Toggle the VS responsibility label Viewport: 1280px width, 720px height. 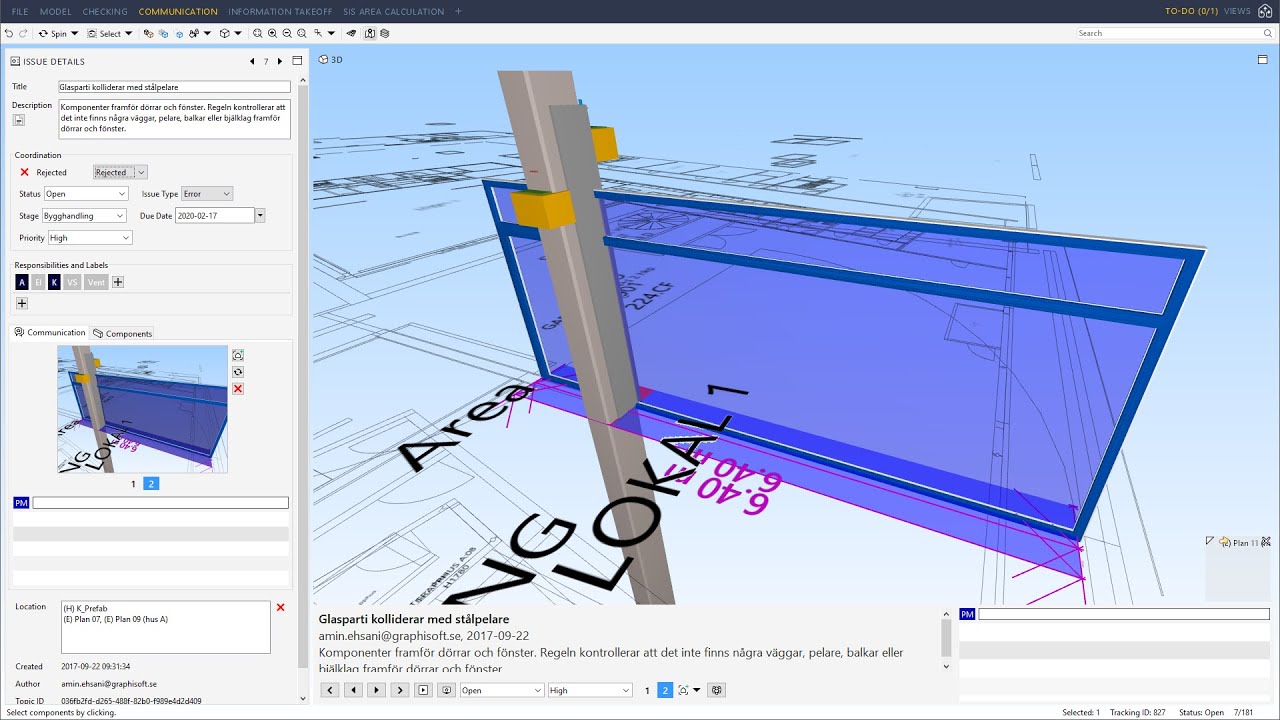pyautogui.click(x=72, y=282)
